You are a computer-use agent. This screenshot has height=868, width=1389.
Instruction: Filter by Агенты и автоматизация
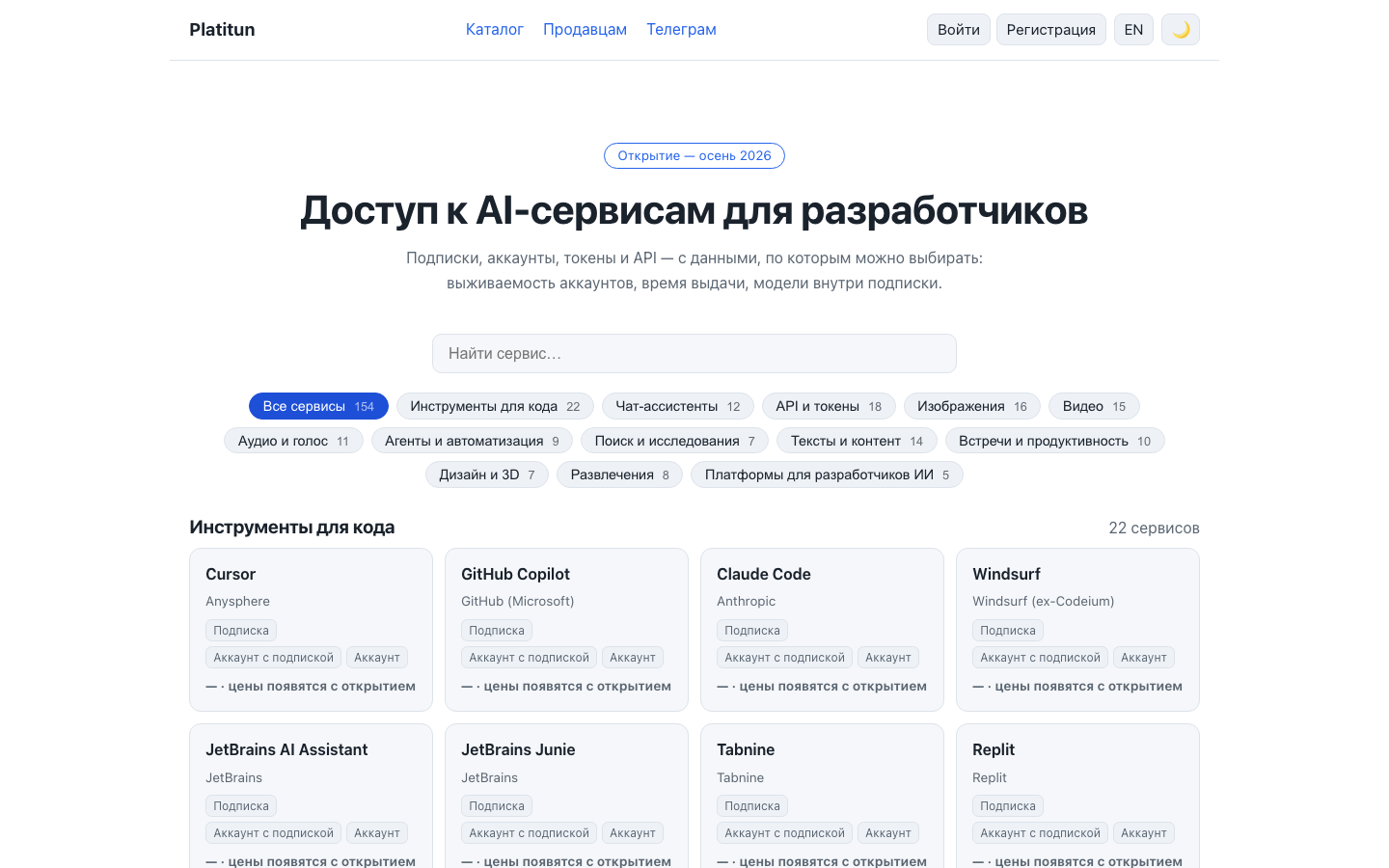tap(472, 441)
